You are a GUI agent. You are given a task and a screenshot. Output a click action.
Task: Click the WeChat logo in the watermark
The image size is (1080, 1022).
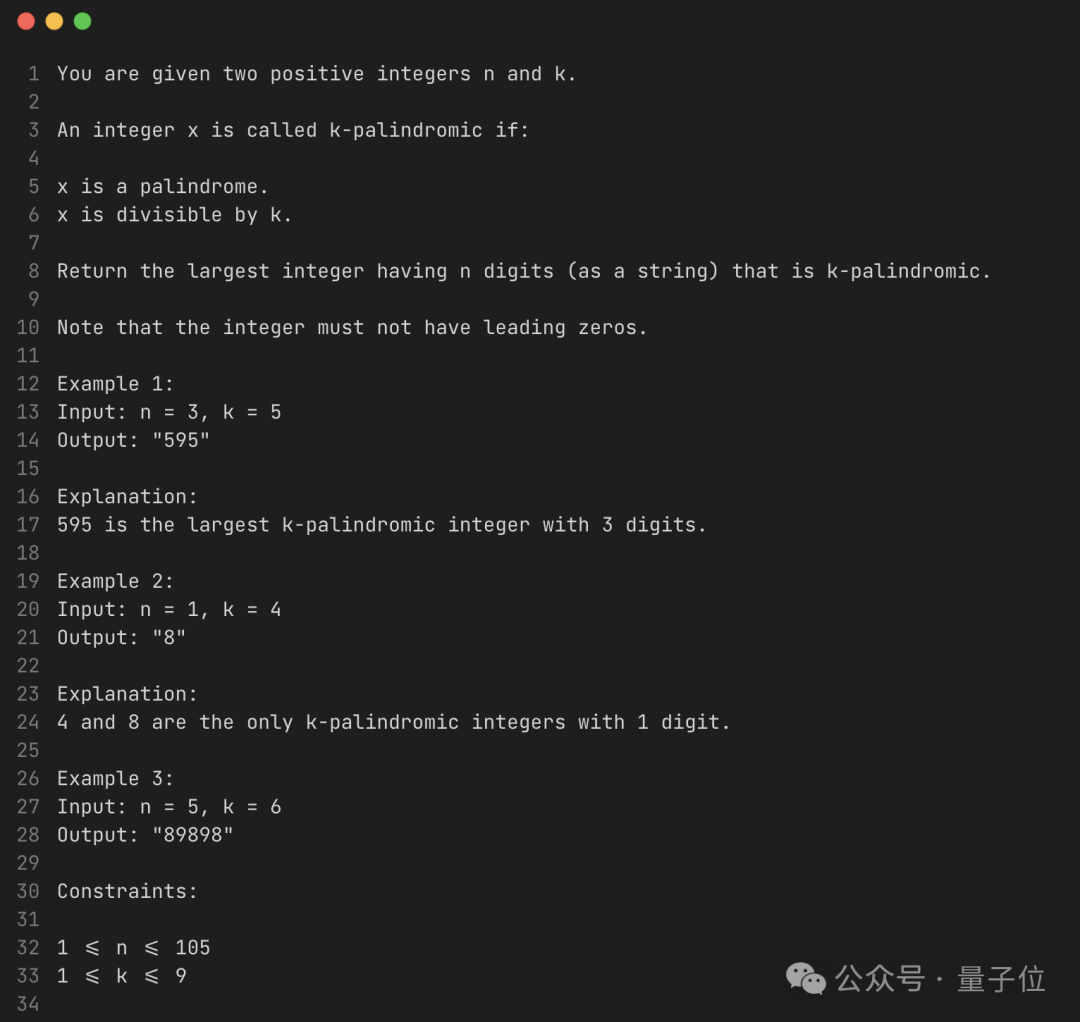806,978
